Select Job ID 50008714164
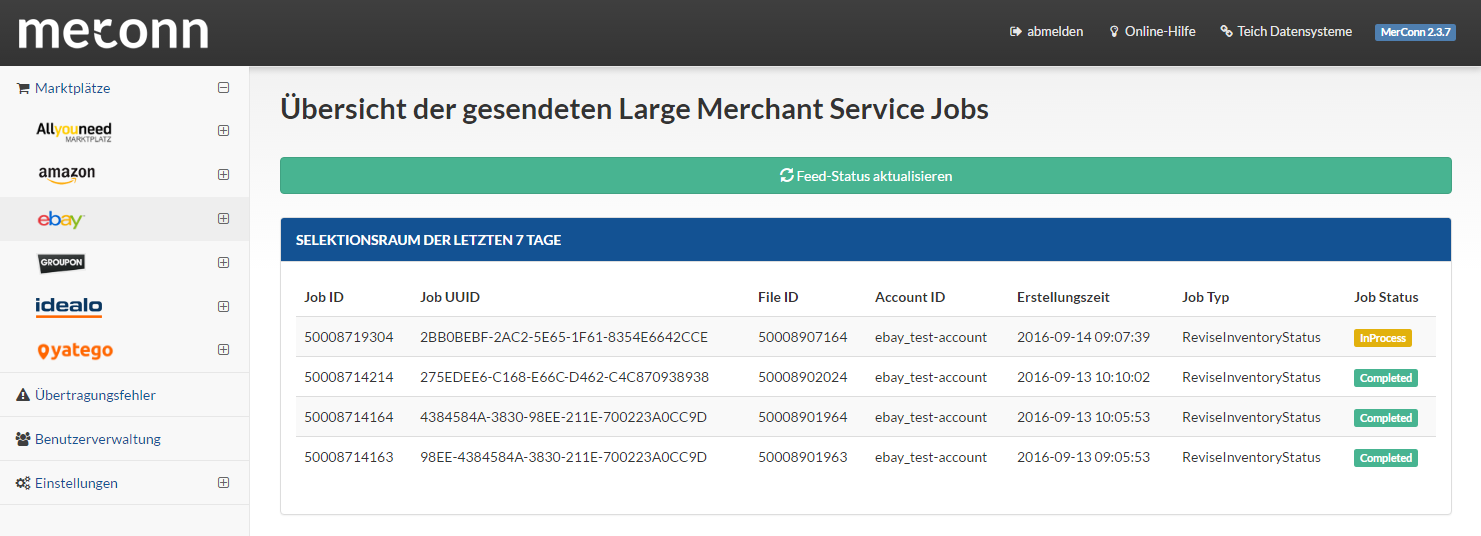 coord(349,417)
